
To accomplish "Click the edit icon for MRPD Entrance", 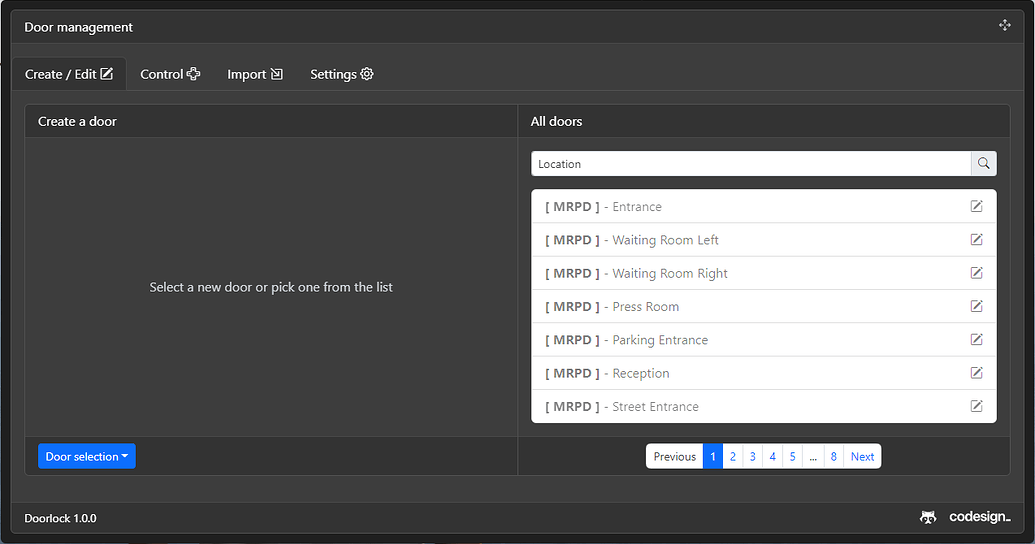I will click(976, 207).
